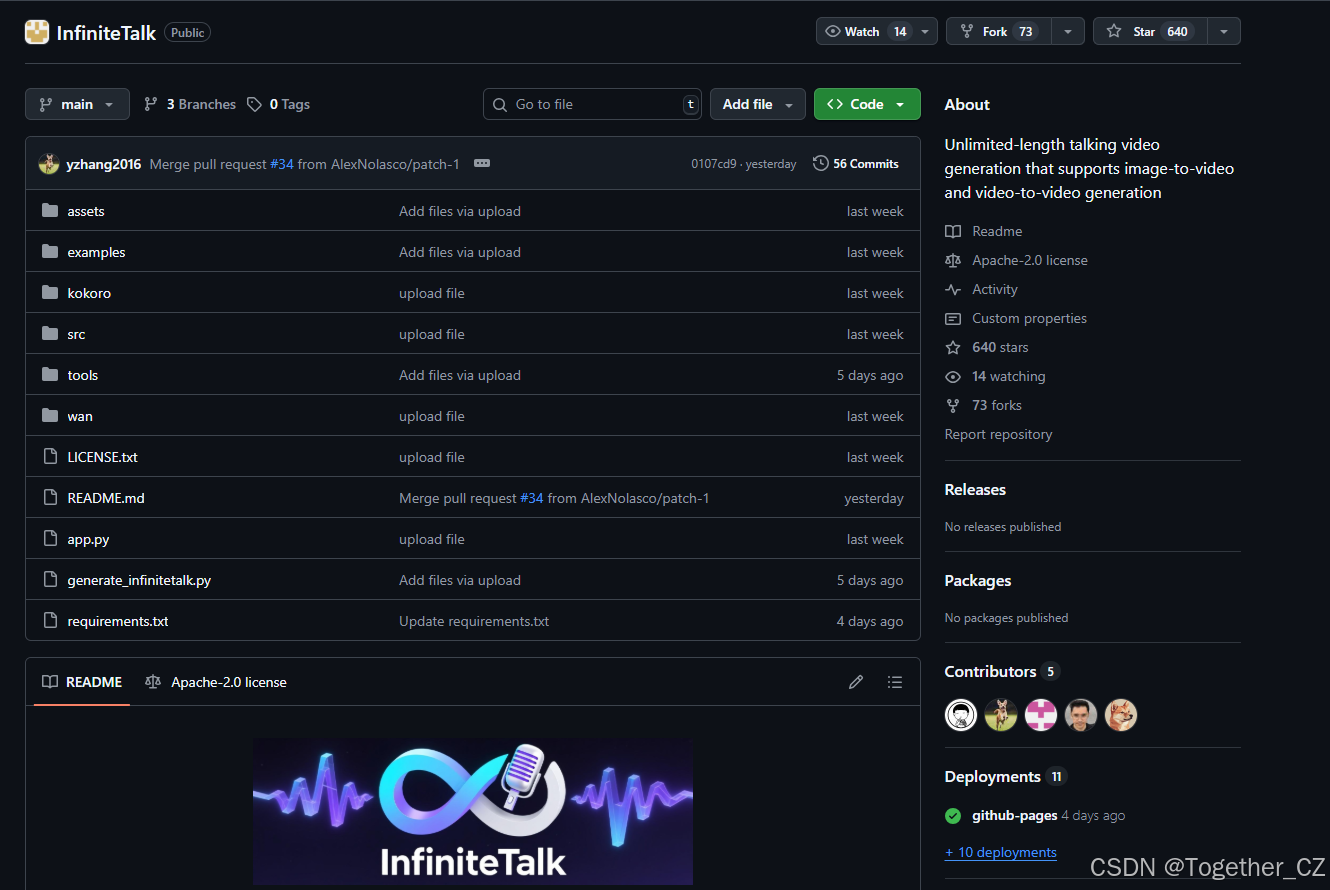This screenshot has width=1330, height=890.
Task: Click the examples folder icon
Action: tap(50, 252)
